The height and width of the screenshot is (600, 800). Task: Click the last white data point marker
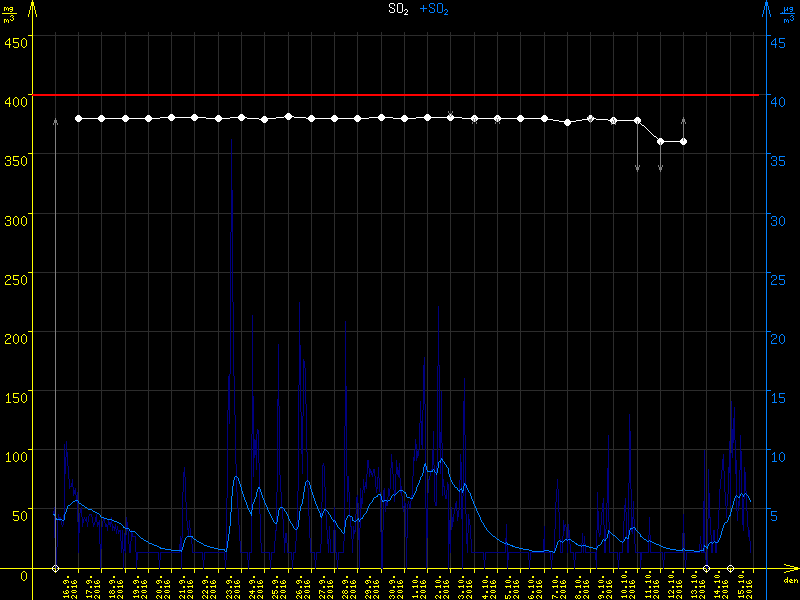pos(684,141)
